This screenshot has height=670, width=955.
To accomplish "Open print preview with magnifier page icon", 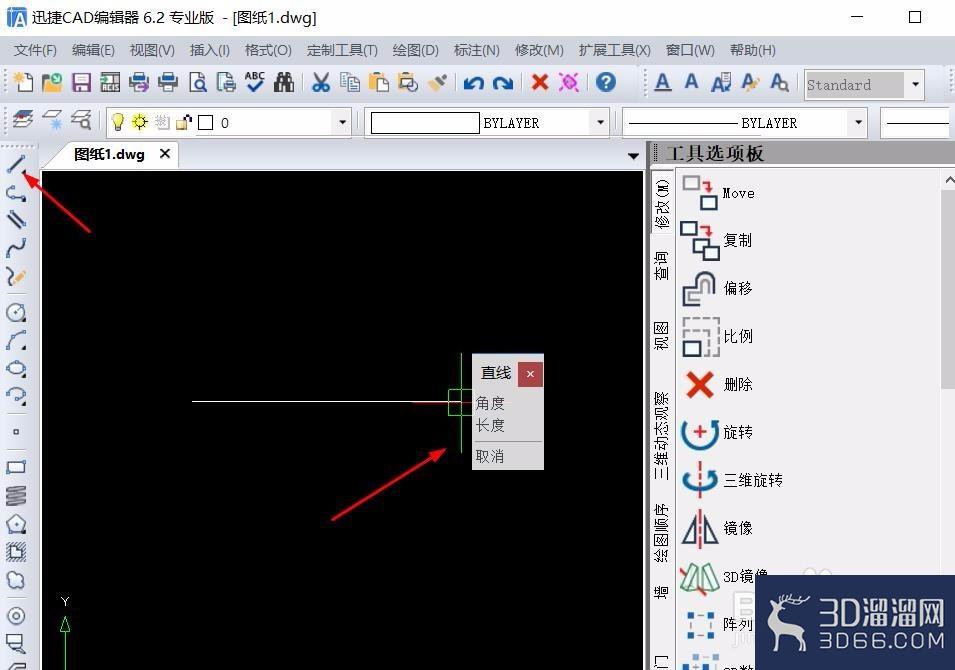I will coord(197,82).
